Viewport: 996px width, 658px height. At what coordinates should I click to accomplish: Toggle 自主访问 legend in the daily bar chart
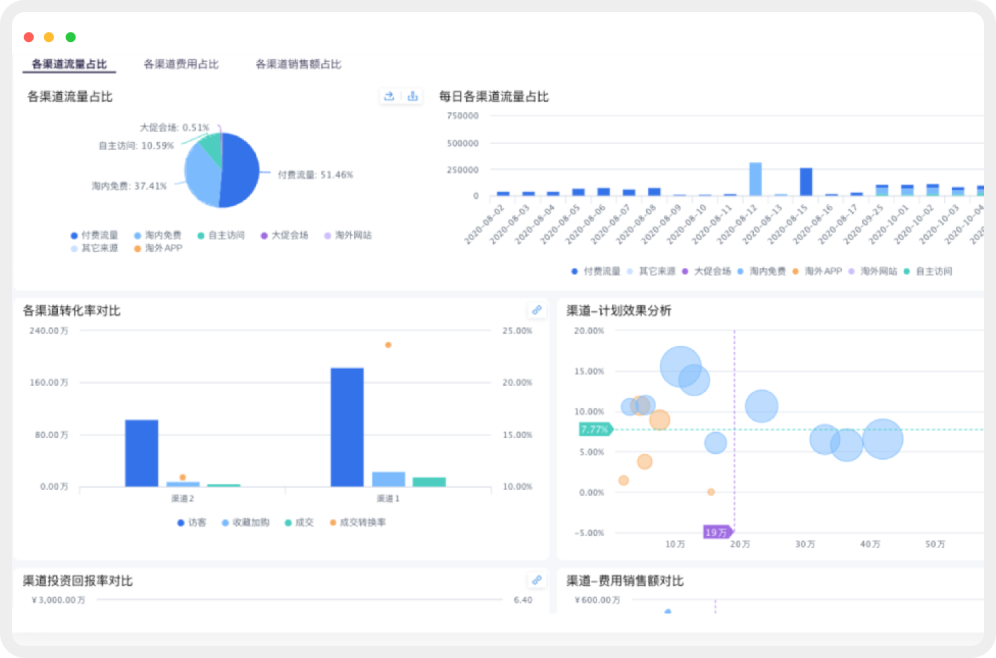pyautogui.click(x=929, y=271)
